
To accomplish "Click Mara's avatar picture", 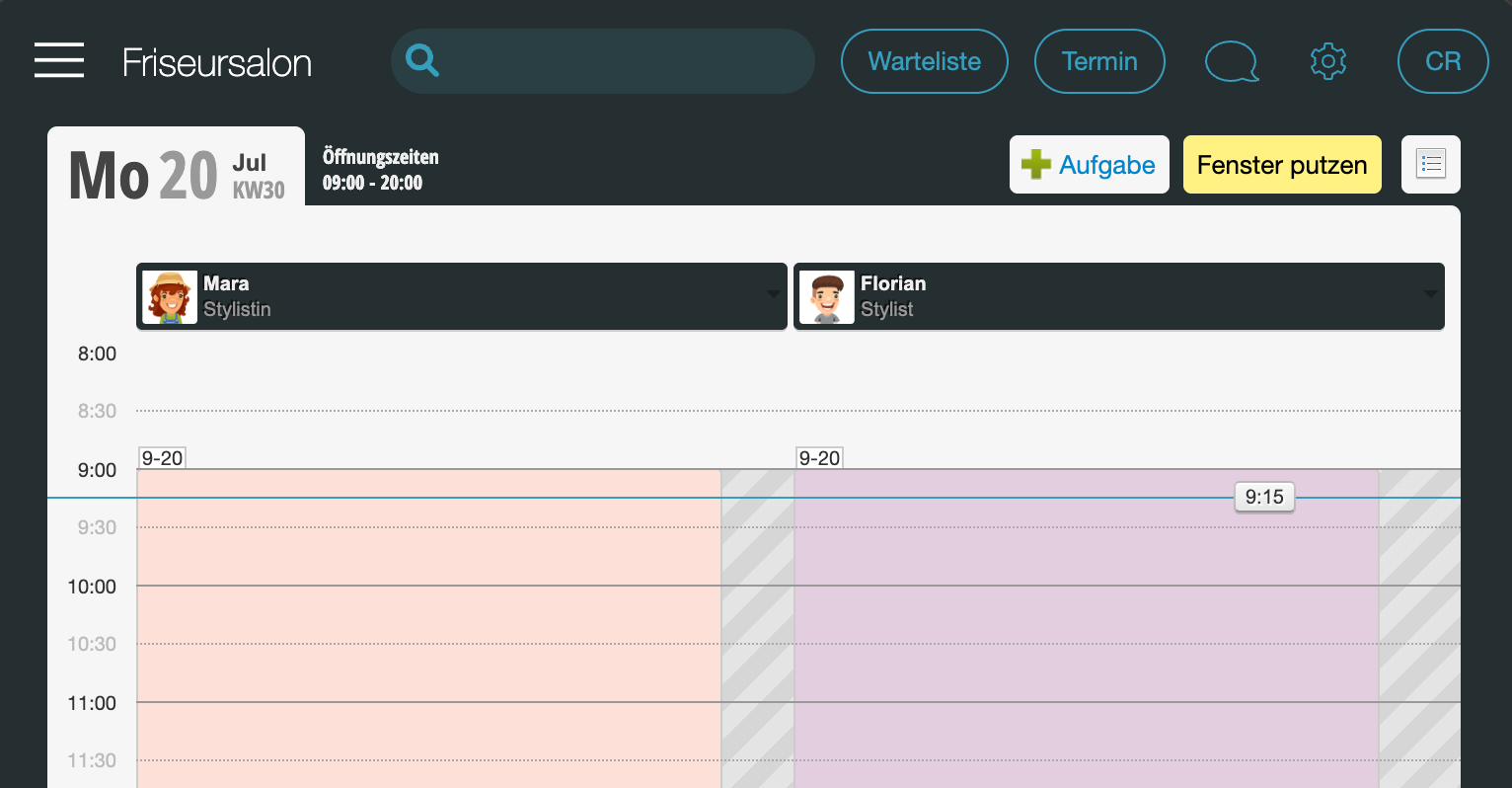I will pos(170,297).
